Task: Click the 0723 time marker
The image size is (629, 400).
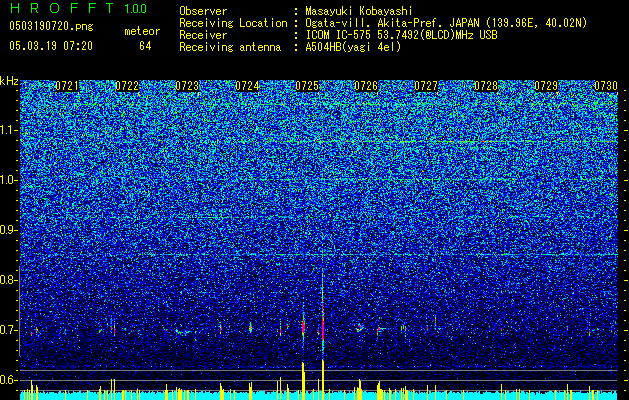Action: [x=187, y=86]
